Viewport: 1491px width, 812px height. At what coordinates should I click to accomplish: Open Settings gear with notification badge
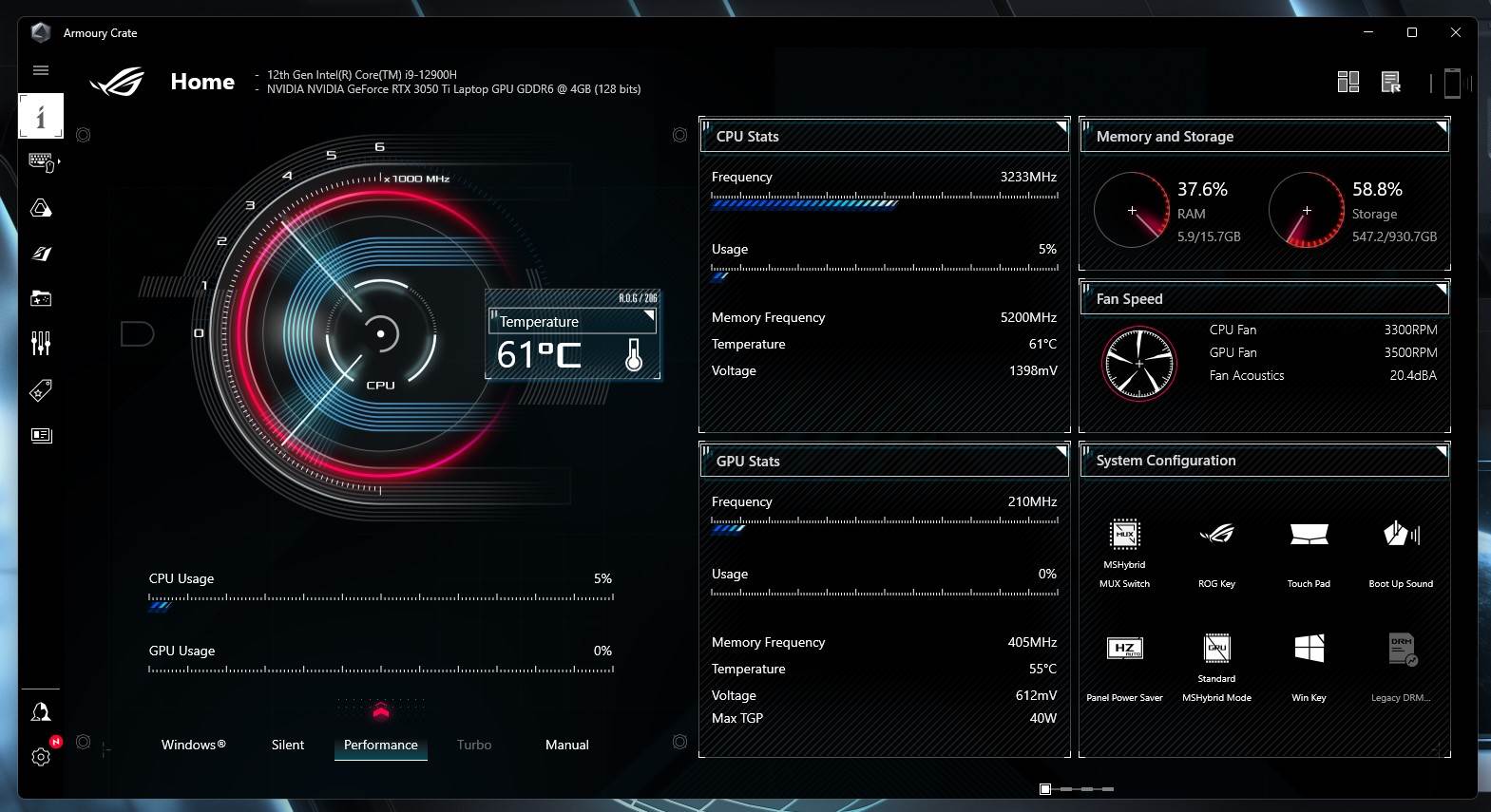(x=41, y=756)
